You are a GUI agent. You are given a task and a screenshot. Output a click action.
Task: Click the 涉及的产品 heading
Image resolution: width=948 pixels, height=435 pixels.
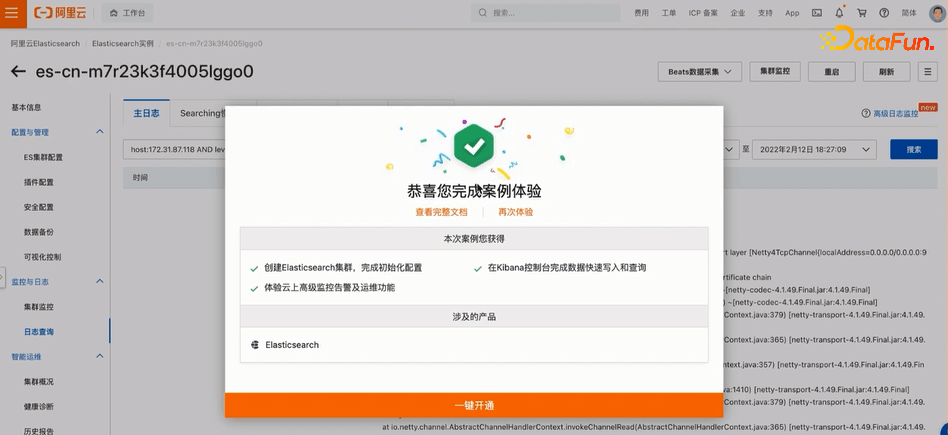click(474, 316)
